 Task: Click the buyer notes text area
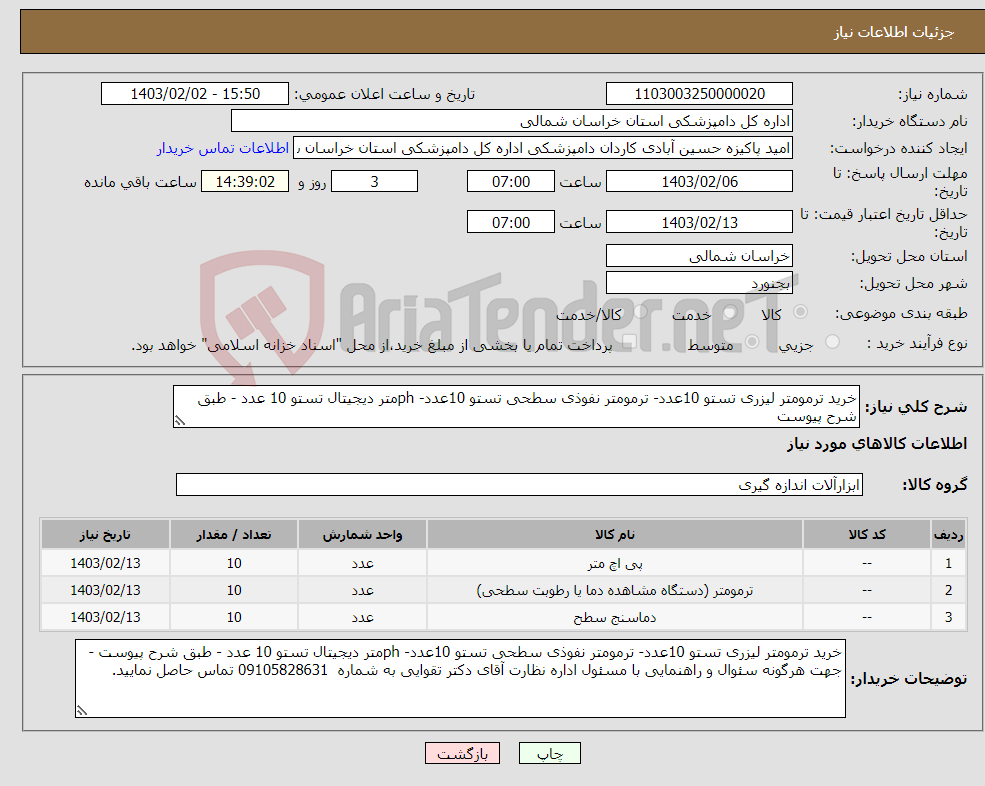[x=460, y=679]
